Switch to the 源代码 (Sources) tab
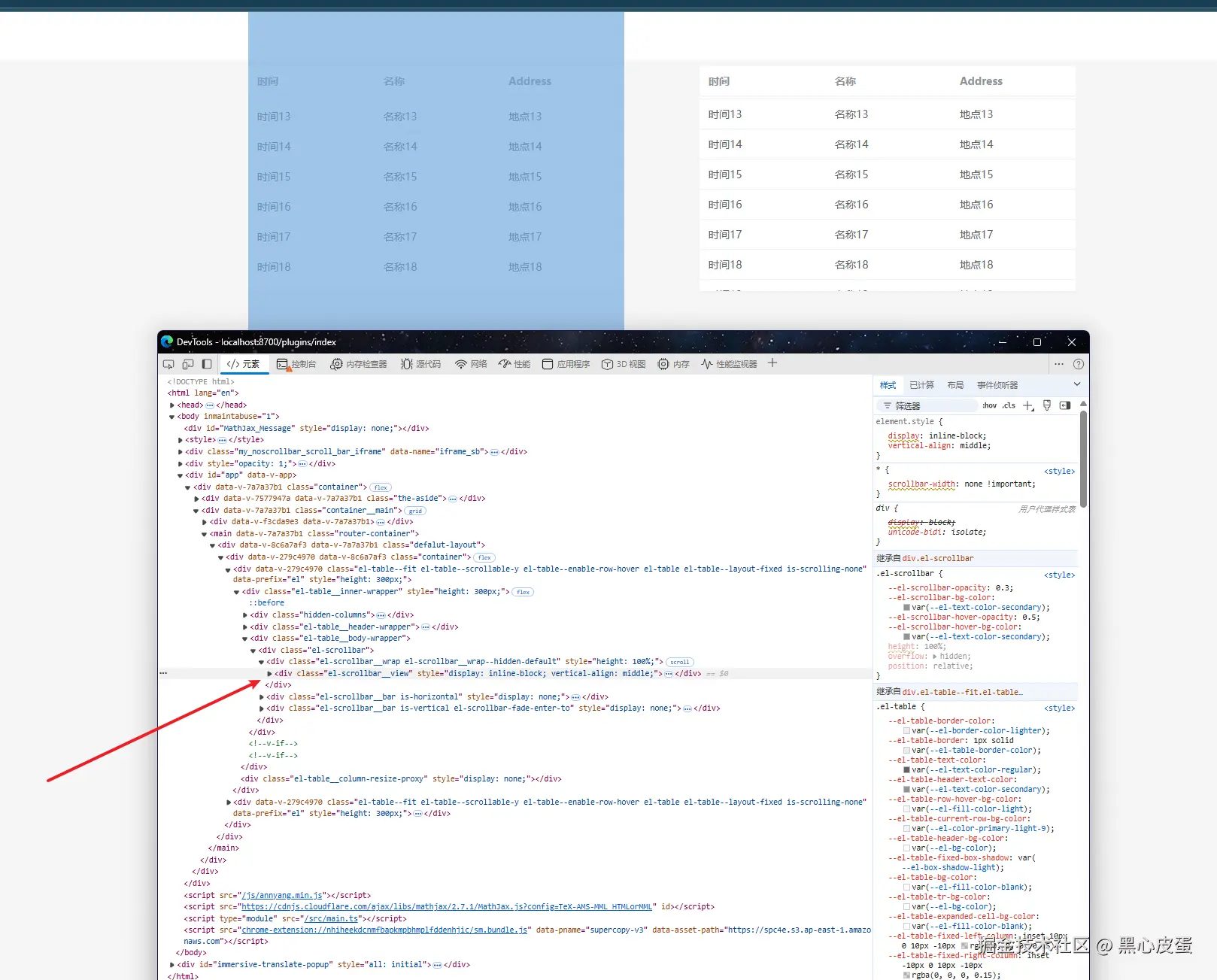This screenshot has height=980, width=1217. click(x=421, y=364)
